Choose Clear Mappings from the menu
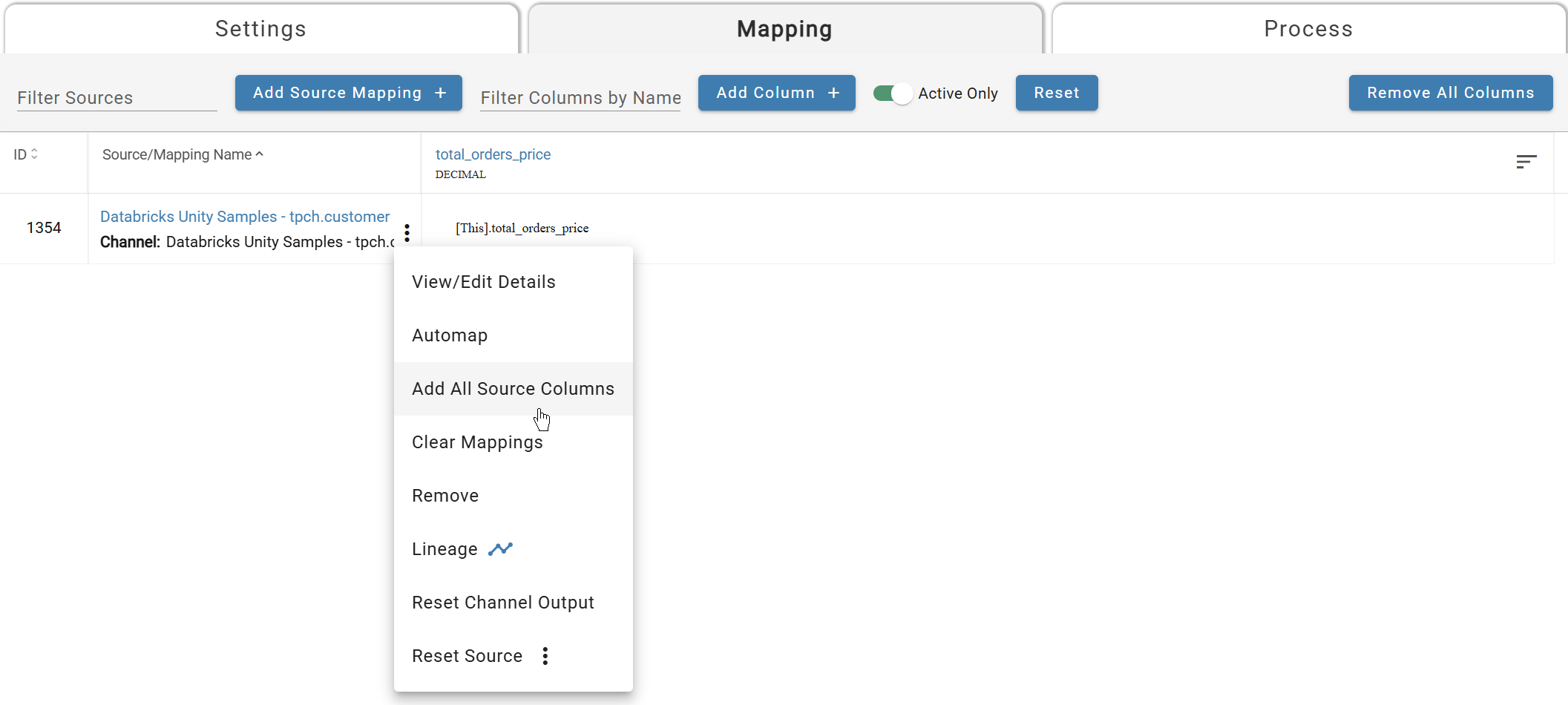This screenshot has width=1568, height=705. click(x=477, y=442)
